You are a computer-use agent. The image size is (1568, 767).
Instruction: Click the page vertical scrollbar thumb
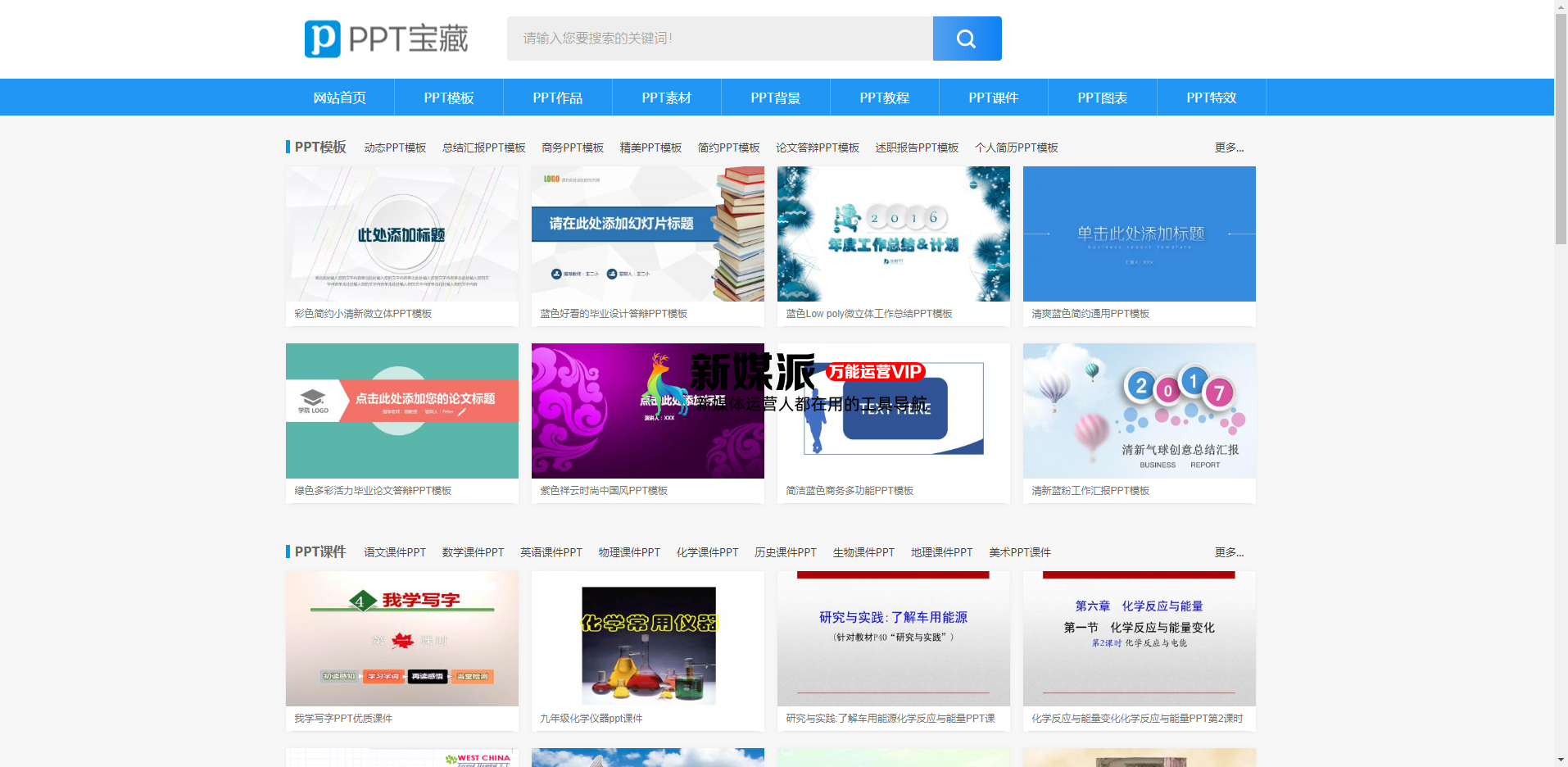pos(1561,129)
